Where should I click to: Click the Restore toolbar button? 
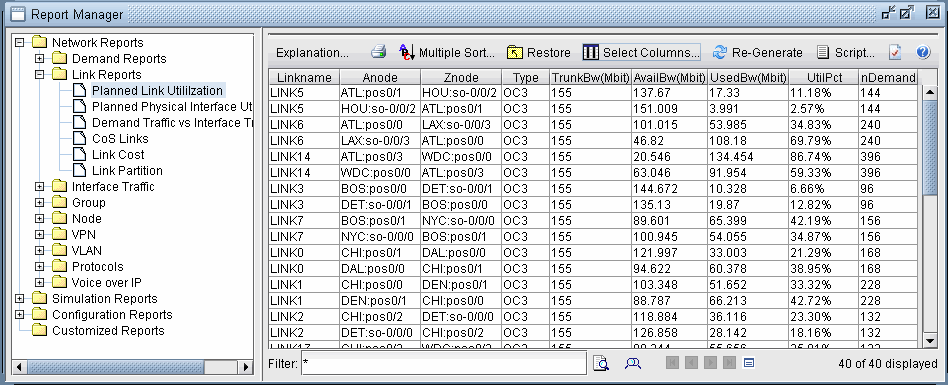[x=539, y=53]
